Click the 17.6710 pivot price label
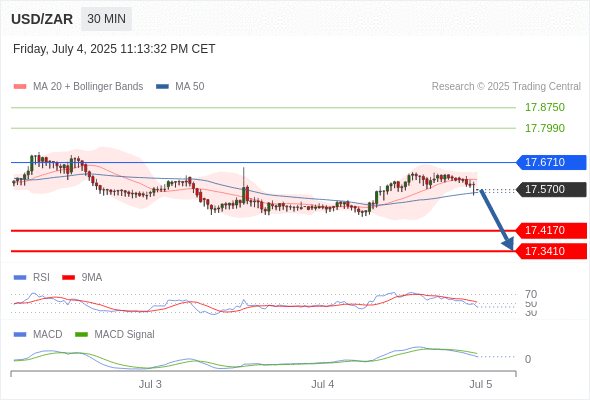The height and width of the screenshot is (400, 590). click(x=551, y=162)
